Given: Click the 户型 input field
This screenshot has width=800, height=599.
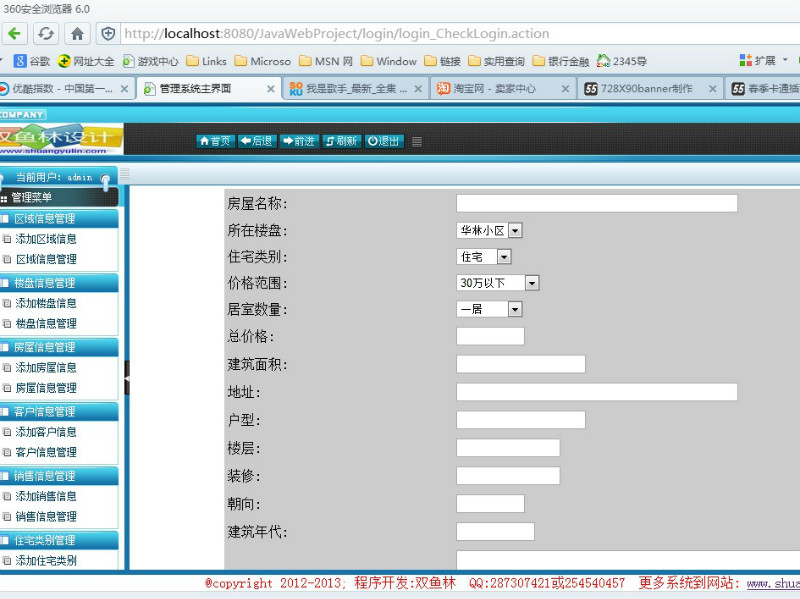Looking at the screenshot, I should 520,420.
